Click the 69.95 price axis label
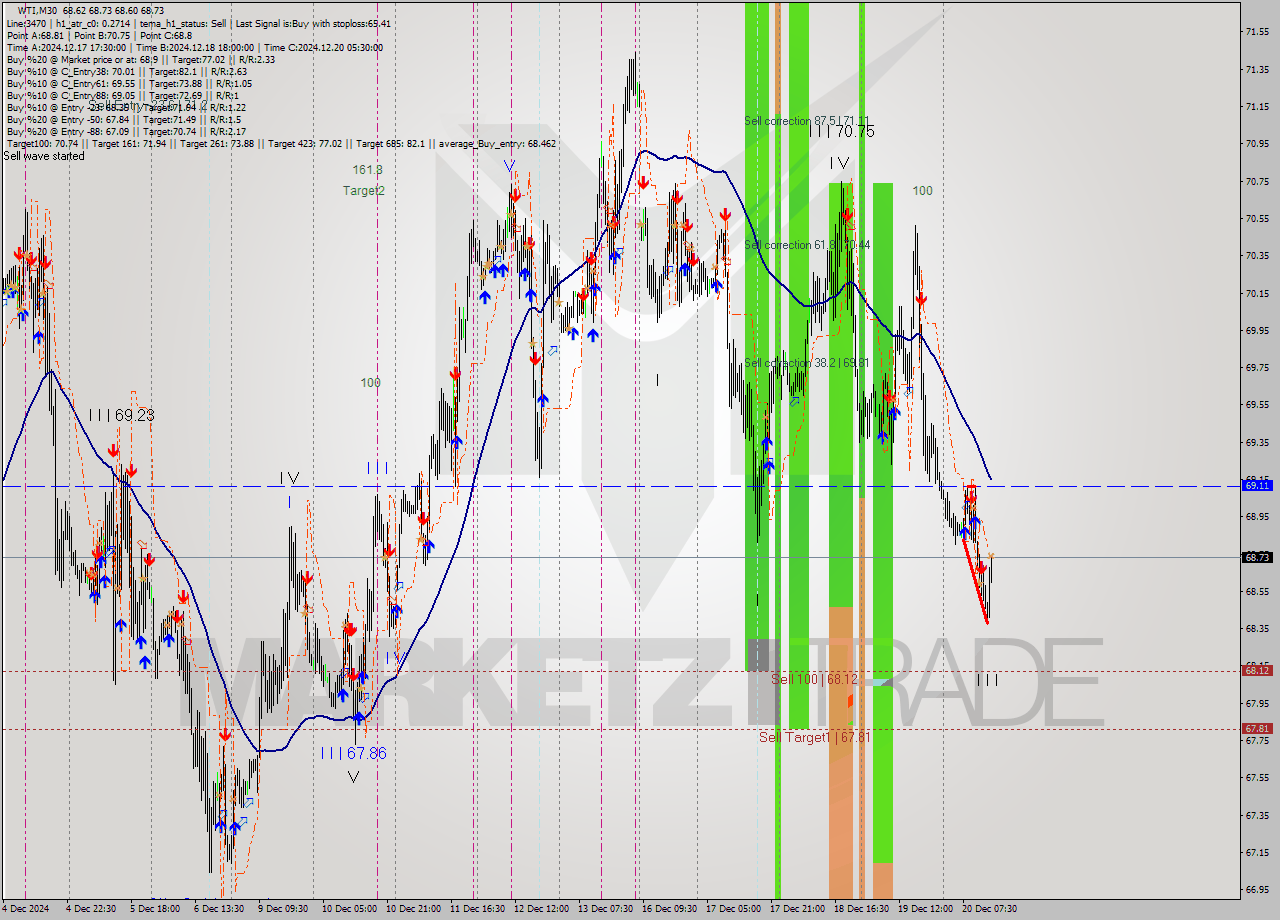 1257,330
